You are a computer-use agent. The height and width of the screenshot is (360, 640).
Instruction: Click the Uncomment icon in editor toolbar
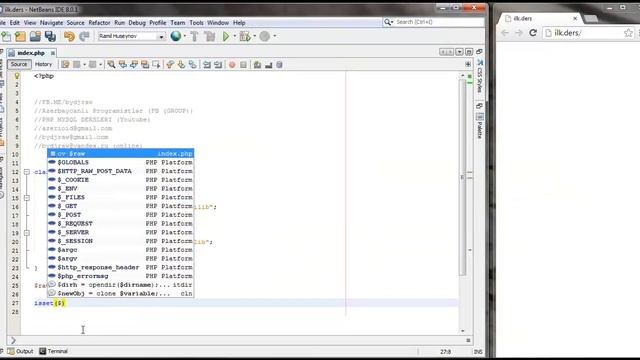tap(268, 64)
